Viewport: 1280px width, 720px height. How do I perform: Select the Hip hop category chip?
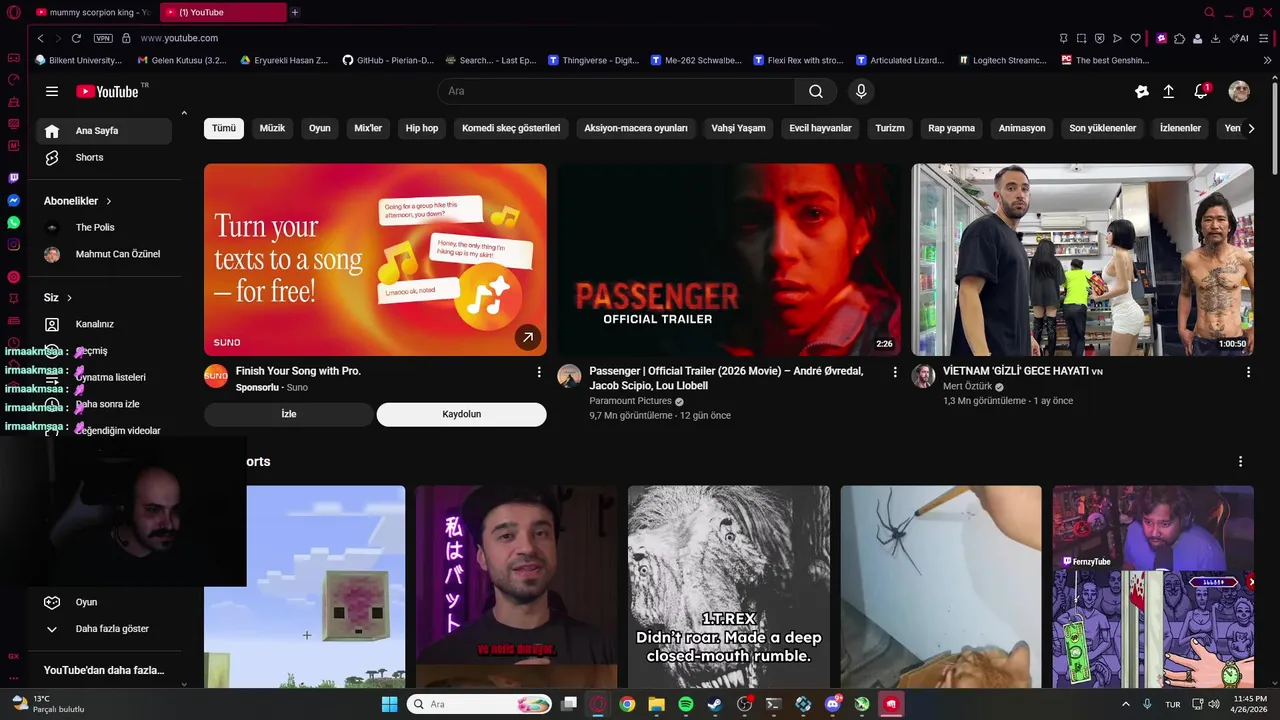[422, 128]
